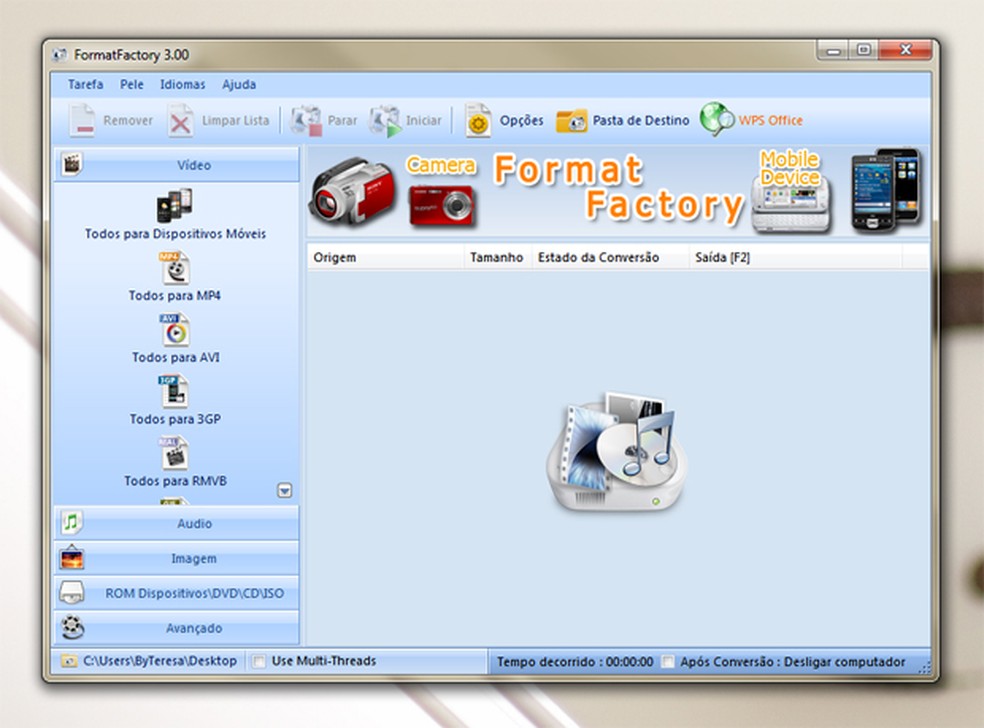Open the Tarefa menu

tap(85, 84)
